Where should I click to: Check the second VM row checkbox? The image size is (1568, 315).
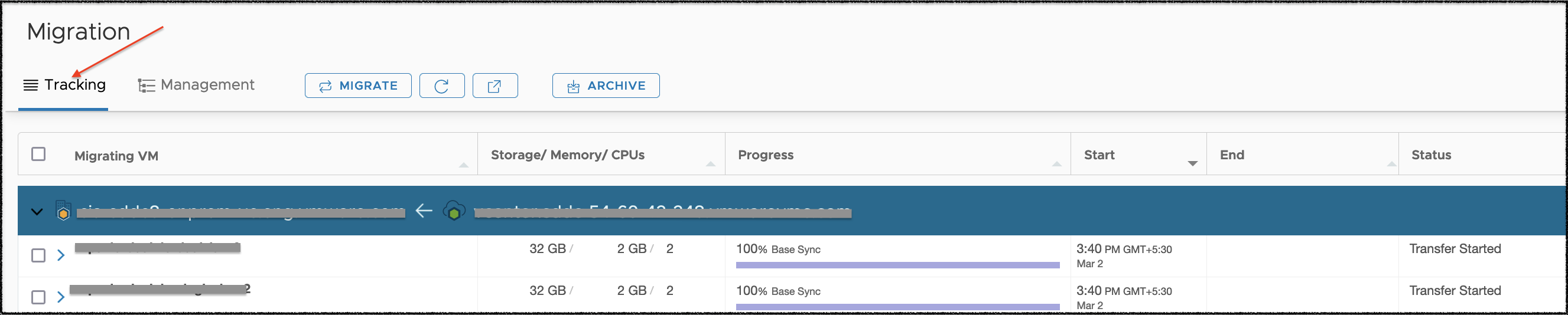point(38,297)
